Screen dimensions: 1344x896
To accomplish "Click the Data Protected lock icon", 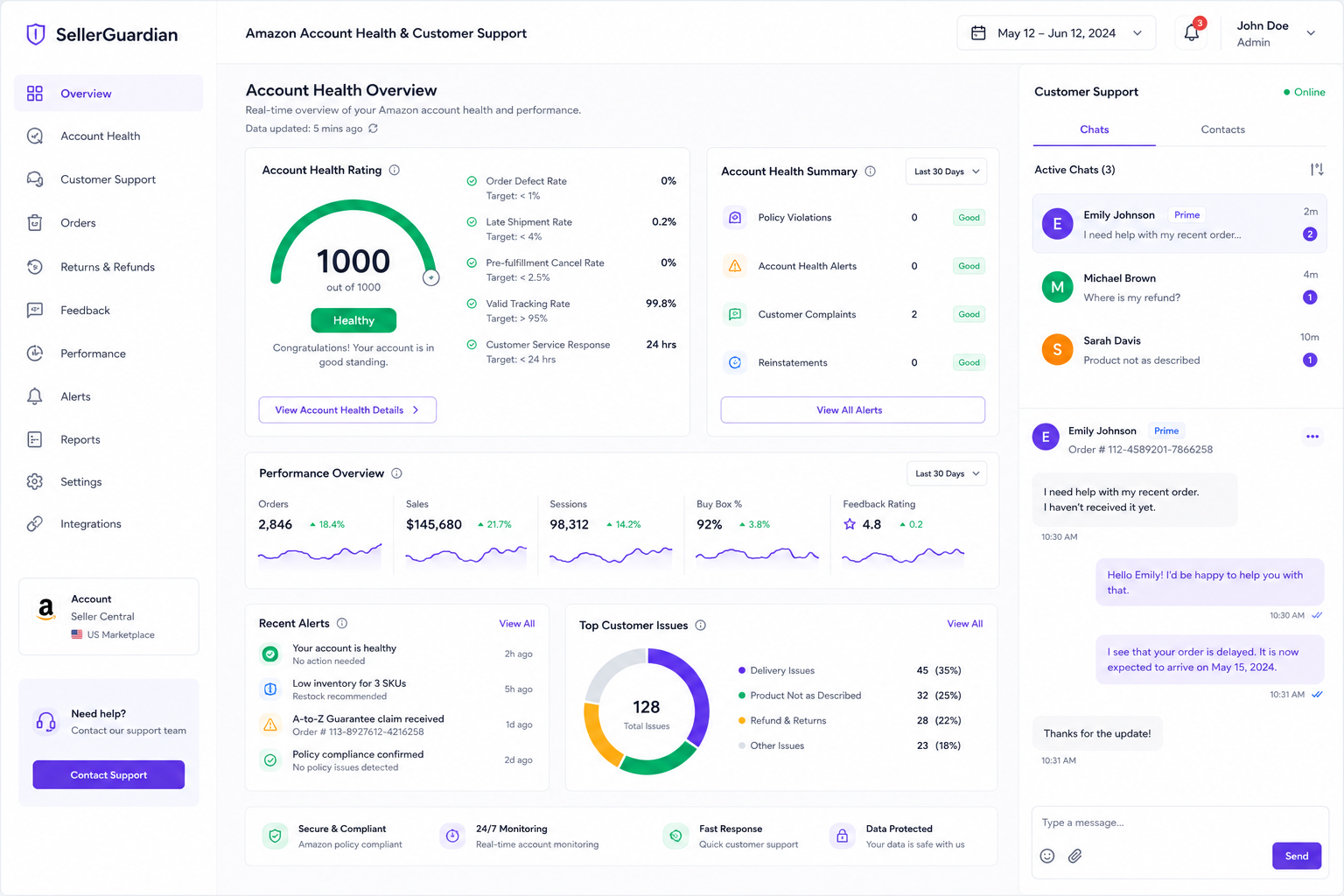I will pos(842,836).
